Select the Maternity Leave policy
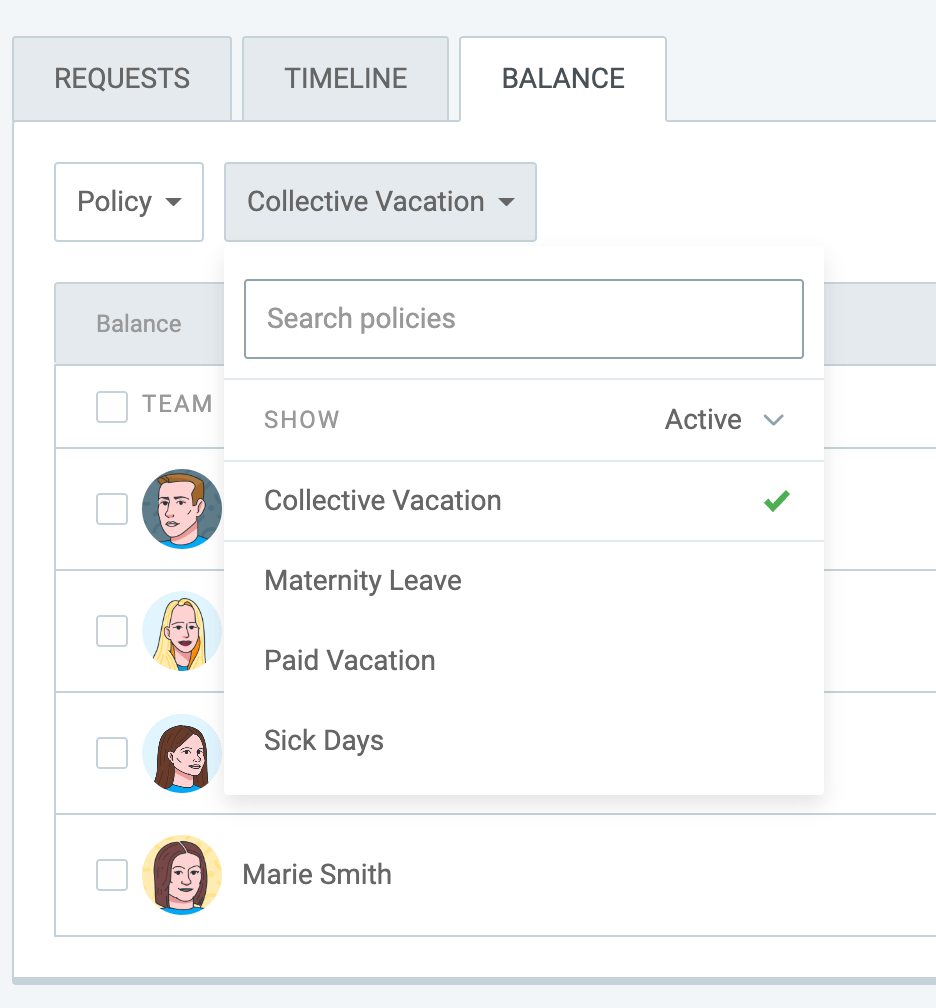 tap(362, 581)
